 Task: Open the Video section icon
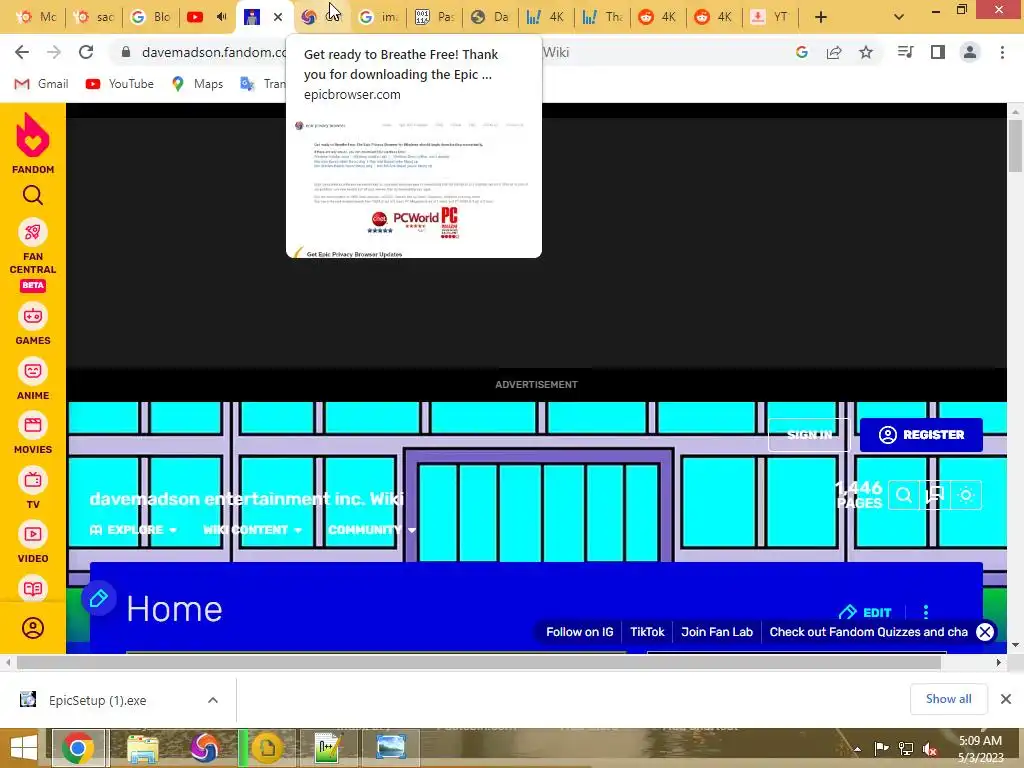[x=33, y=534]
